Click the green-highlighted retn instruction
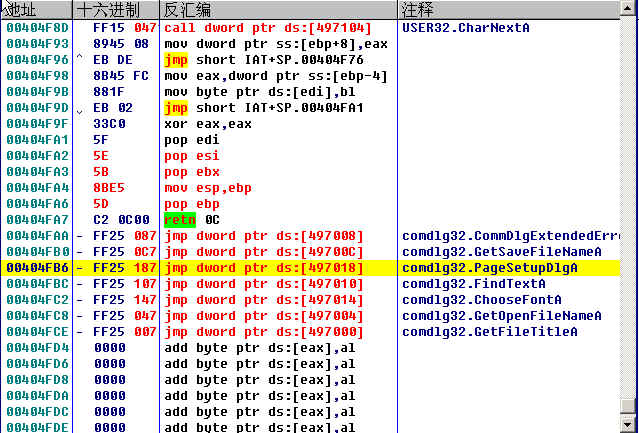The image size is (639, 433). 180,220
